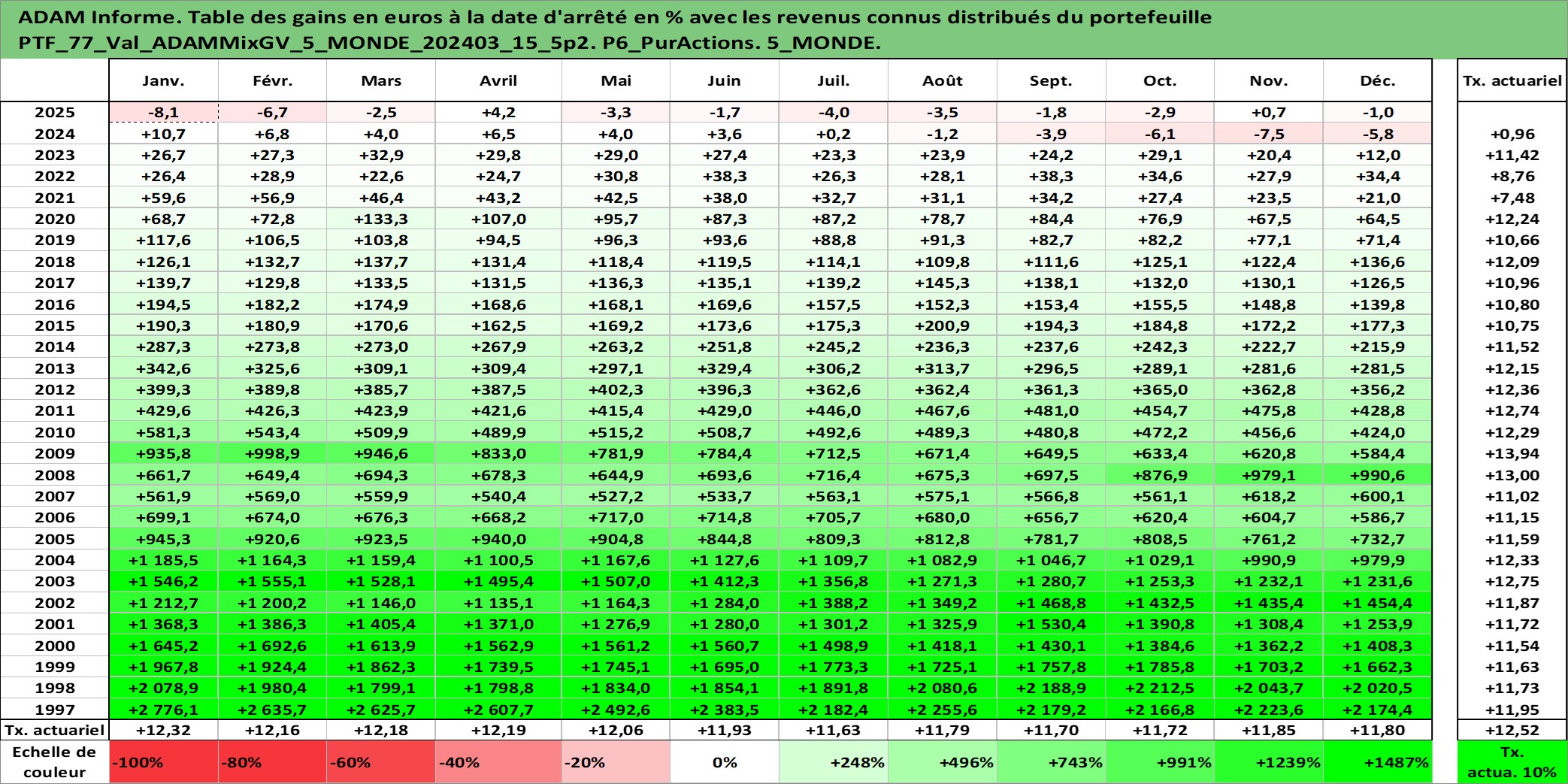Click the overall actuarial rate +12,52

coord(1512,730)
